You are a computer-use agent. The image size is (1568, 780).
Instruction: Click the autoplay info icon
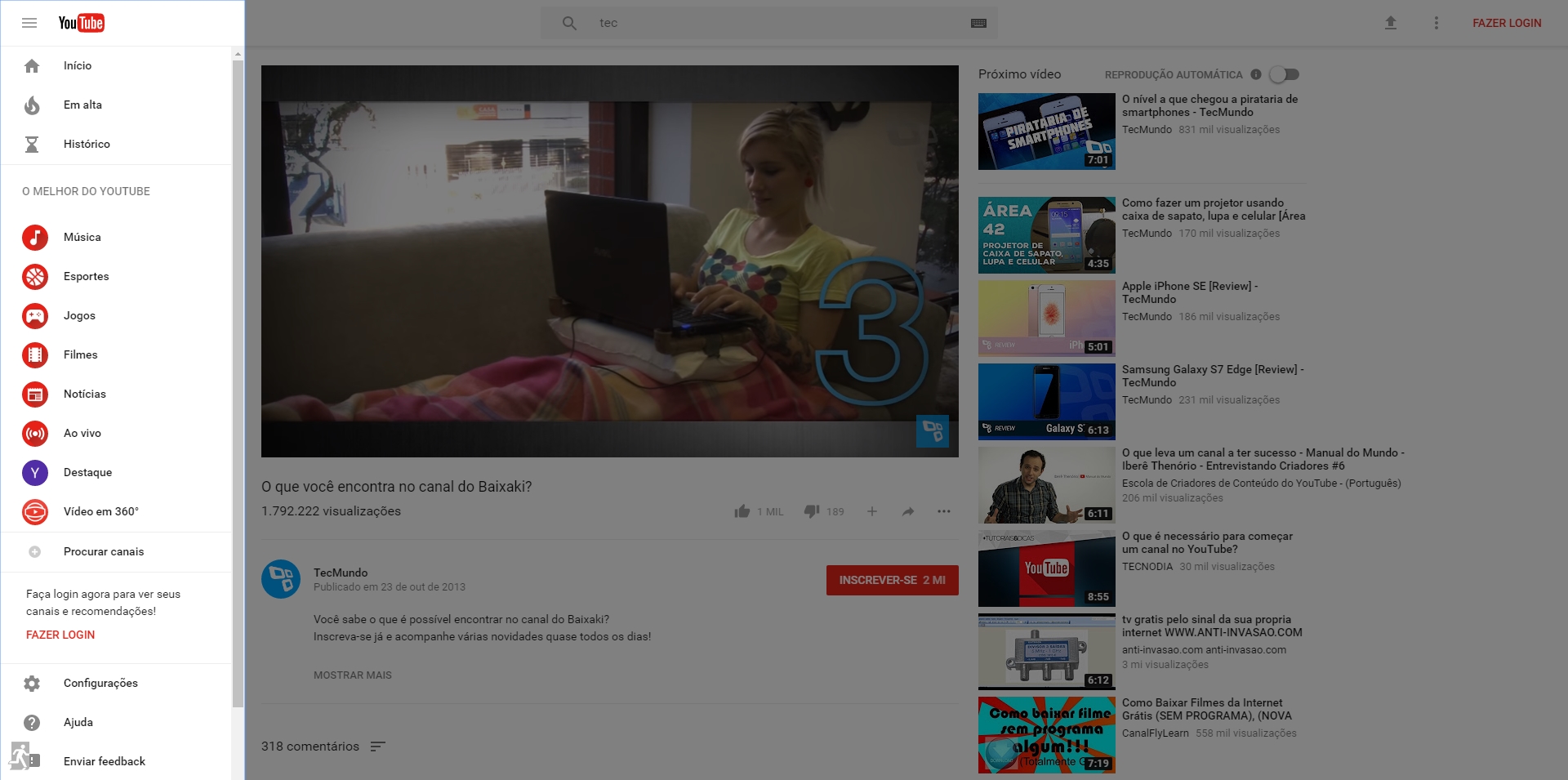[x=1256, y=74]
